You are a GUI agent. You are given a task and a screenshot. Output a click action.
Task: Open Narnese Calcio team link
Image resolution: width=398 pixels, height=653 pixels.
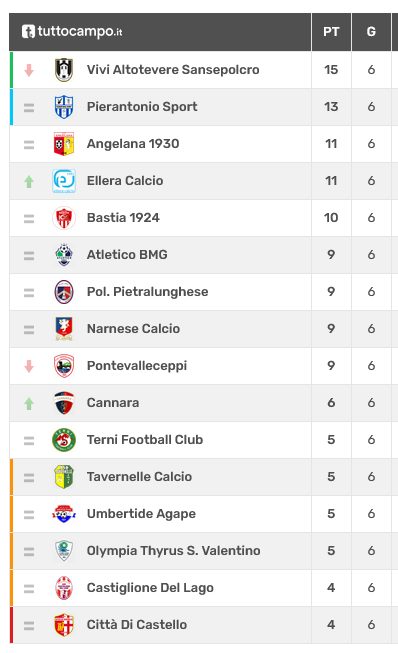tap(133, 329)
